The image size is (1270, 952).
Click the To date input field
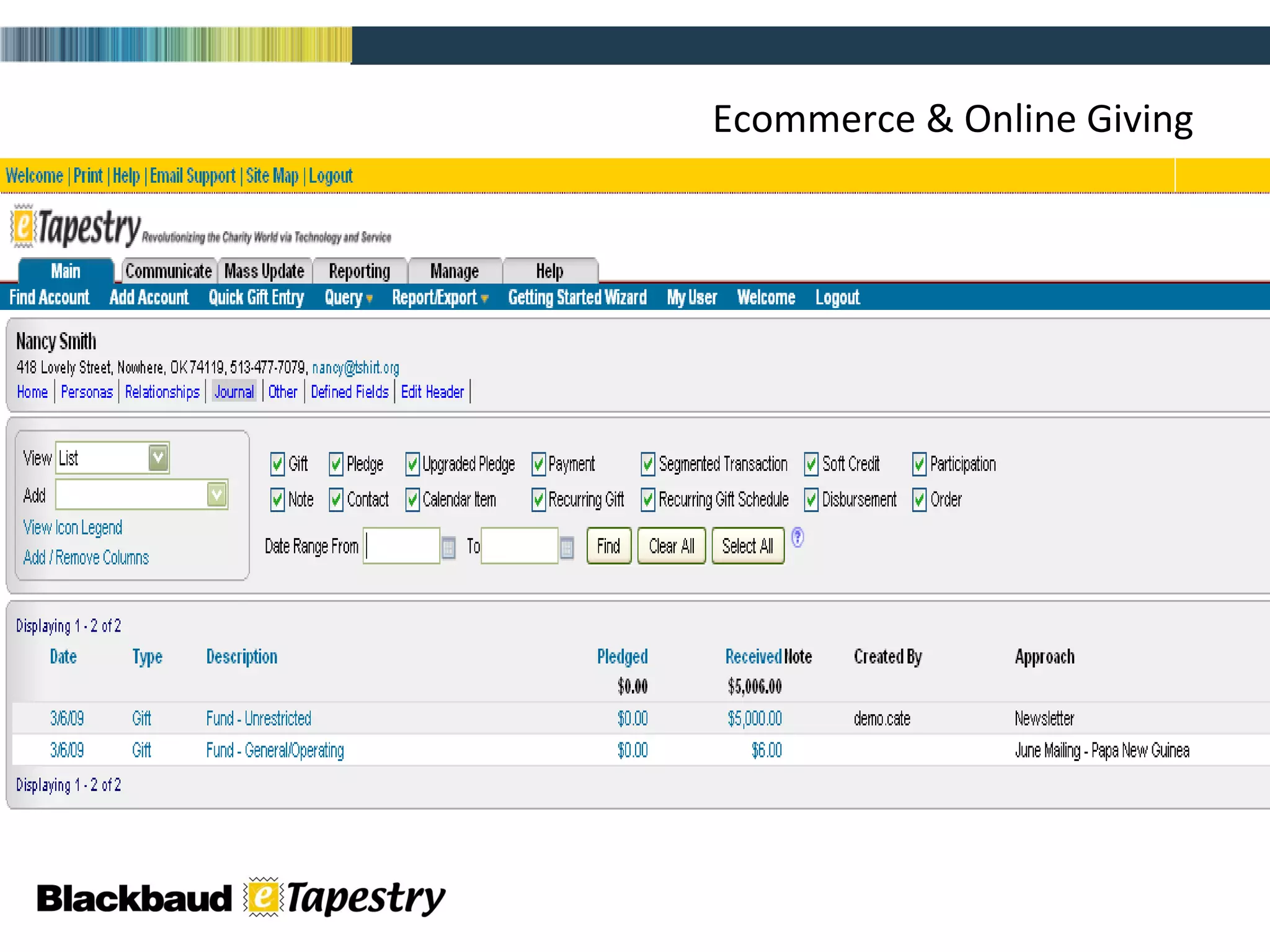coord(520,545)
